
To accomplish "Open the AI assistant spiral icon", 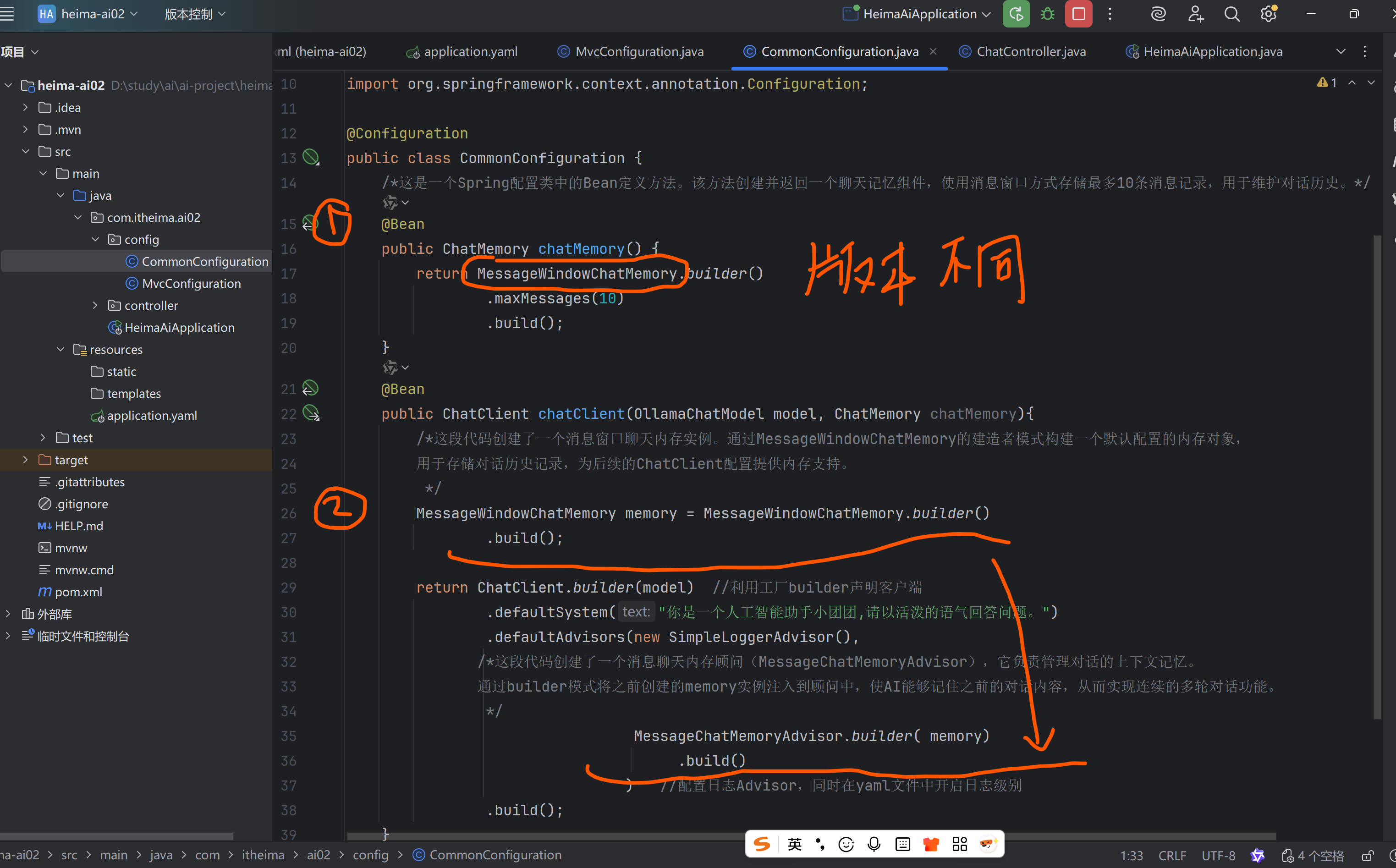I will [x=1158, y=14].
